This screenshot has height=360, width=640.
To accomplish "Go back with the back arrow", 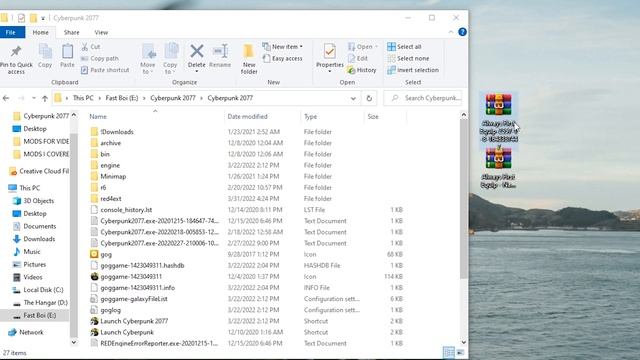I will [6, 98].
